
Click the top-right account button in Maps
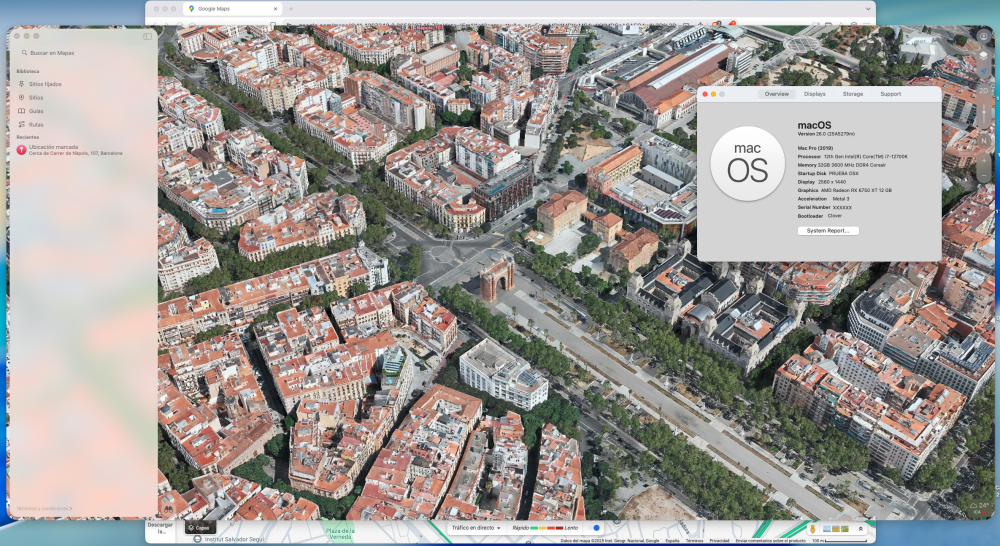pyautogui.click(x=983, y=36)
